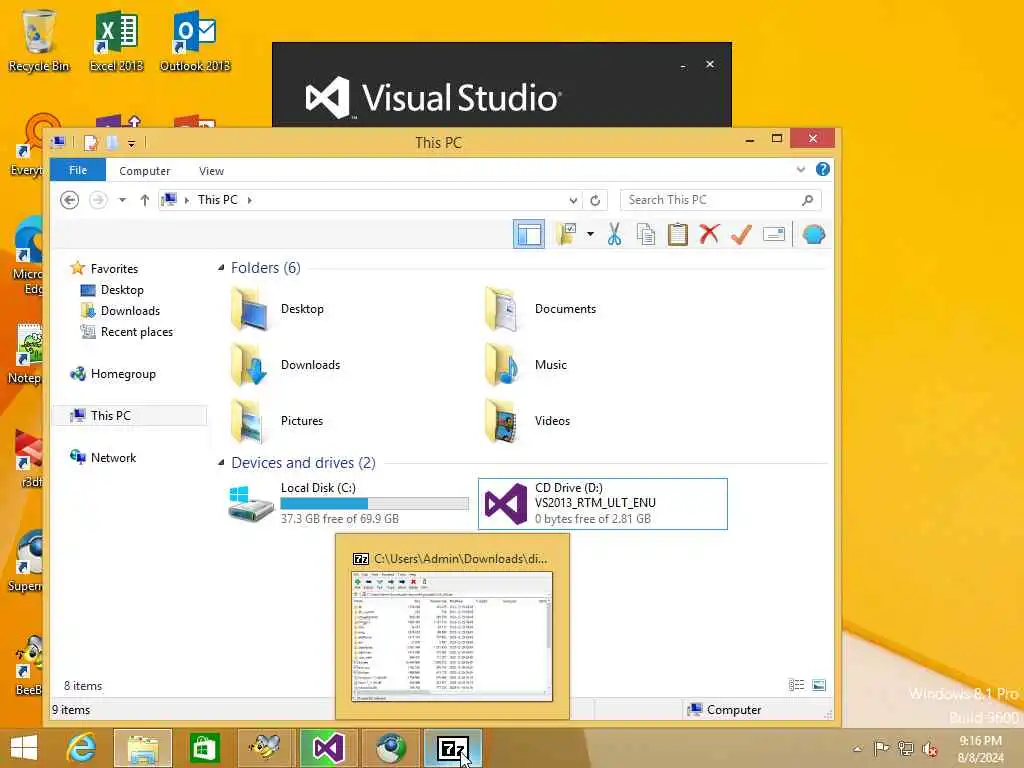Click the orange checkmark Properties icon
1024x768 pixels.
pyautogui.click(x=741, y=234)
